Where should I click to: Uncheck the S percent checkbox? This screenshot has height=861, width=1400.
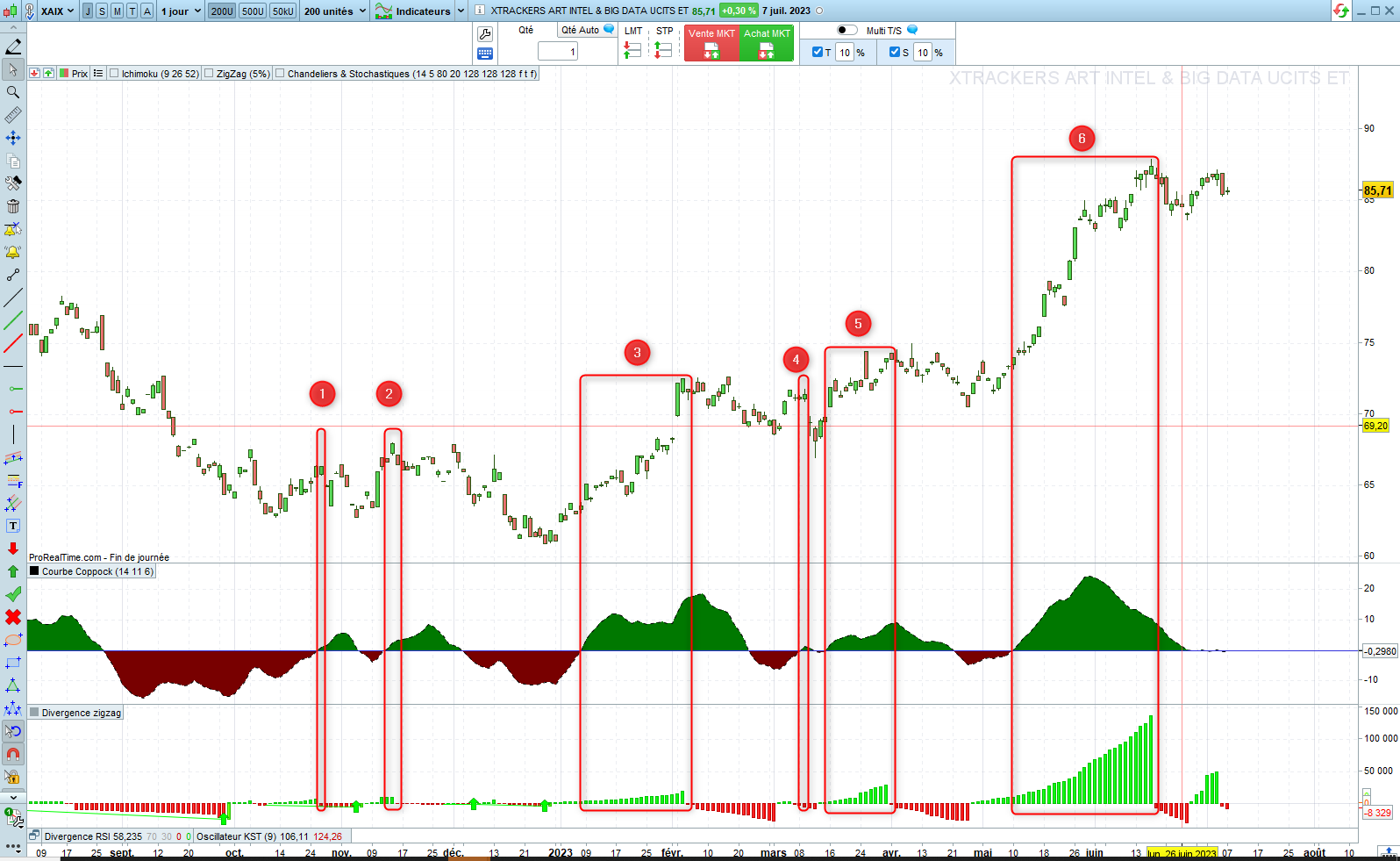coord(895,52)
